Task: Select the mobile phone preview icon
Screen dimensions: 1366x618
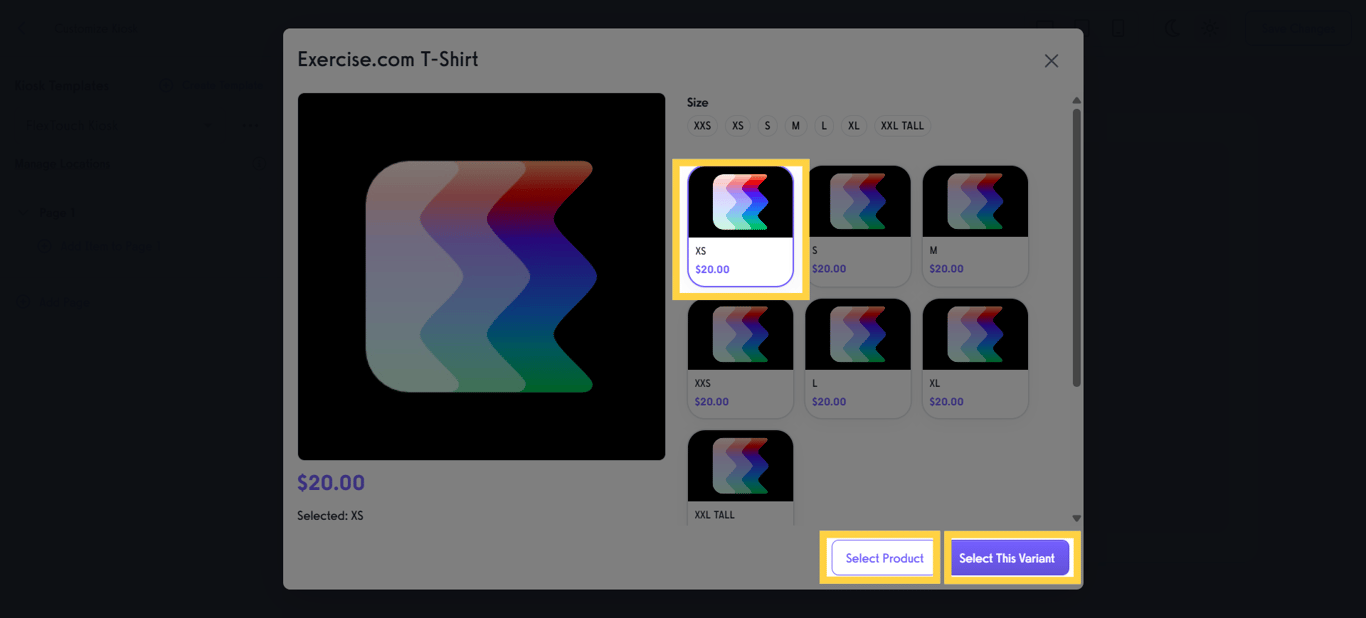Action: (x=1118, y=29)
